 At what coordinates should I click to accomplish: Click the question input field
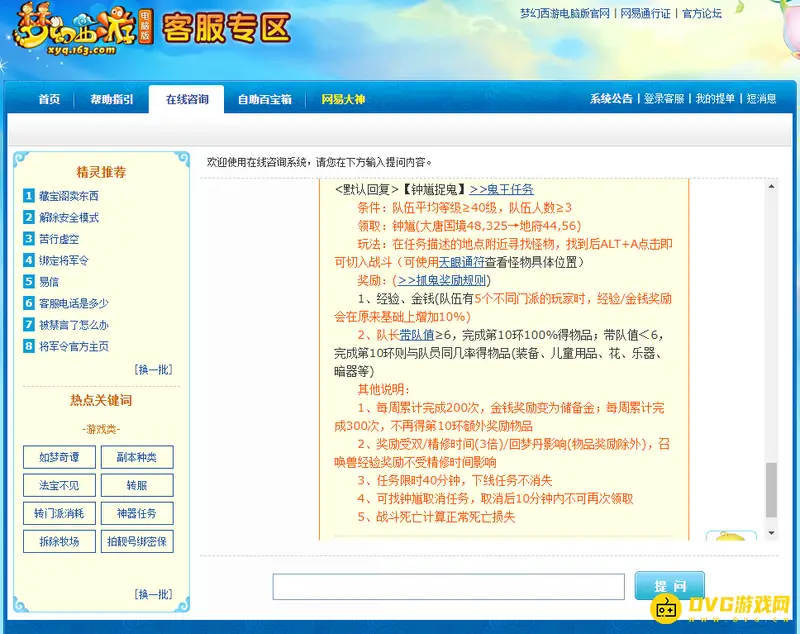coord(448,587)
